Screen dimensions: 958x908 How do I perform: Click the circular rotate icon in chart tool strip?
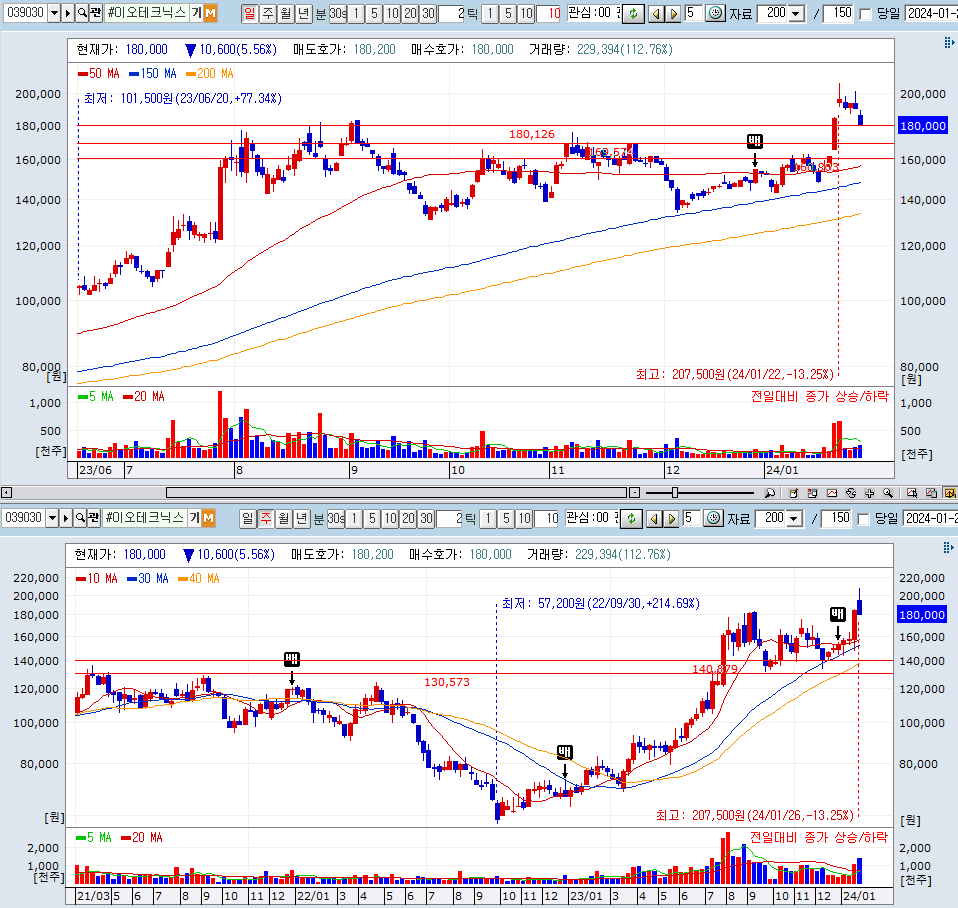tap(850, 492)
